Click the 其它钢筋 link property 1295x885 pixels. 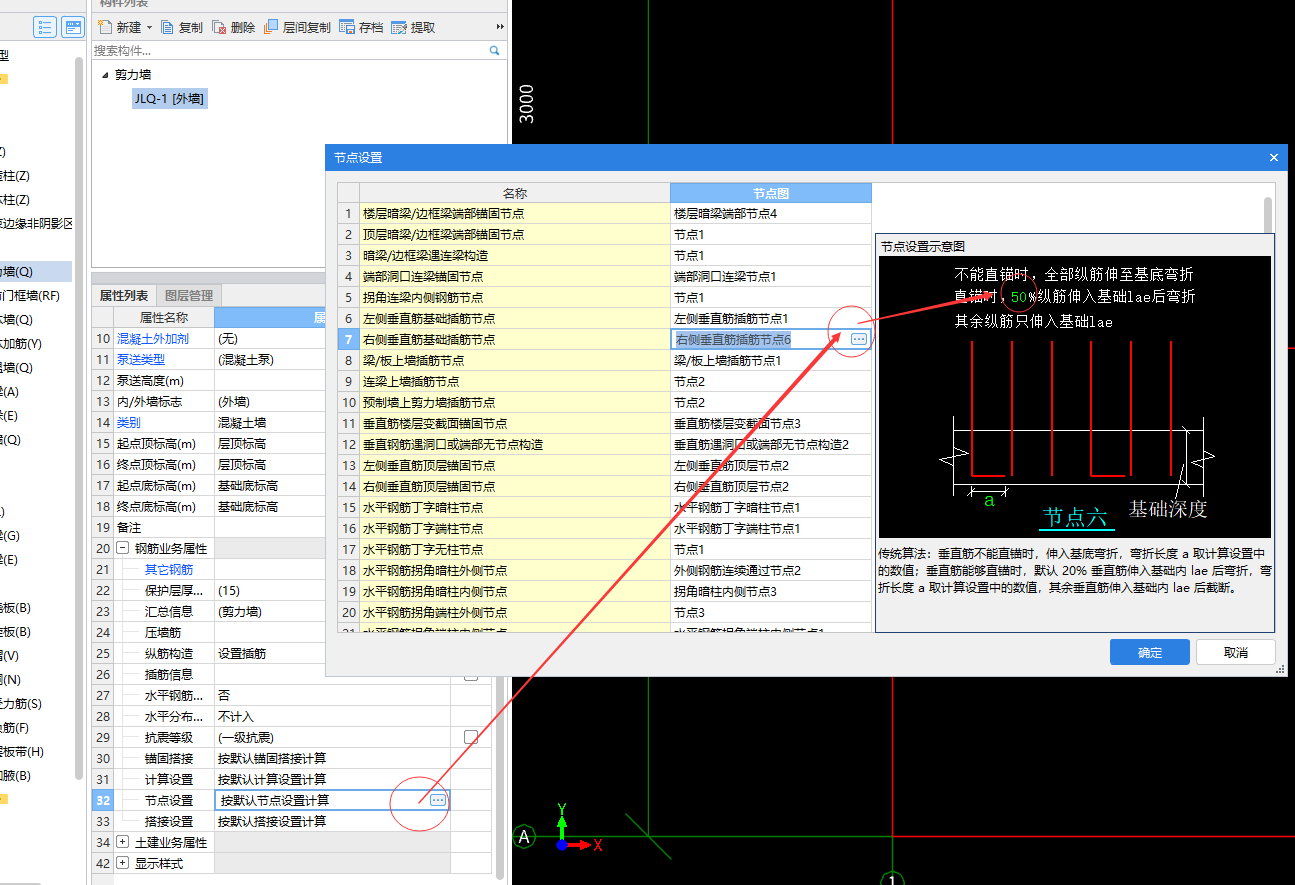(170, 569)
